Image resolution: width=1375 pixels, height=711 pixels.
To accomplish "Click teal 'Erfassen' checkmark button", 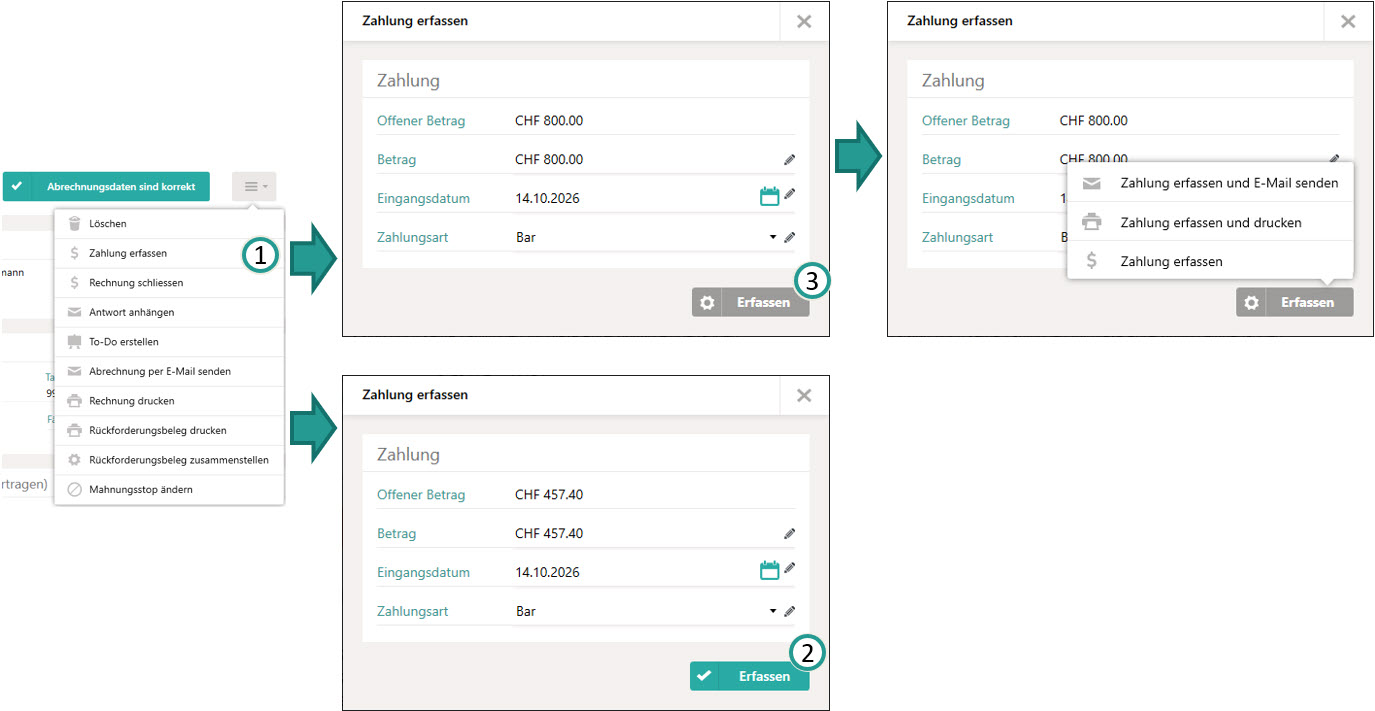I will [750, 676].
